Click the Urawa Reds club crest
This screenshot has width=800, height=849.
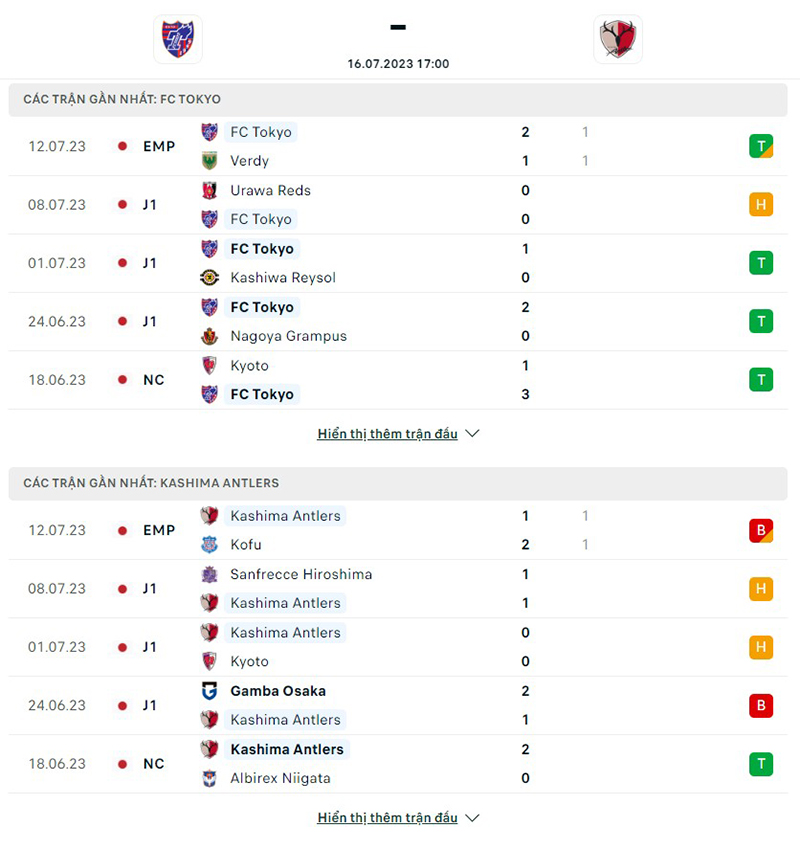(210, 190)
